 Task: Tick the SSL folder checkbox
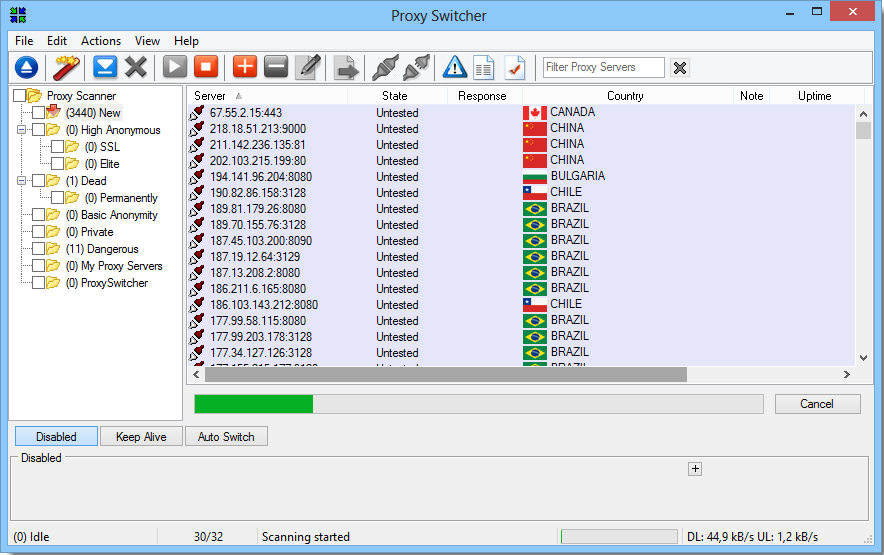click(58, 147)
